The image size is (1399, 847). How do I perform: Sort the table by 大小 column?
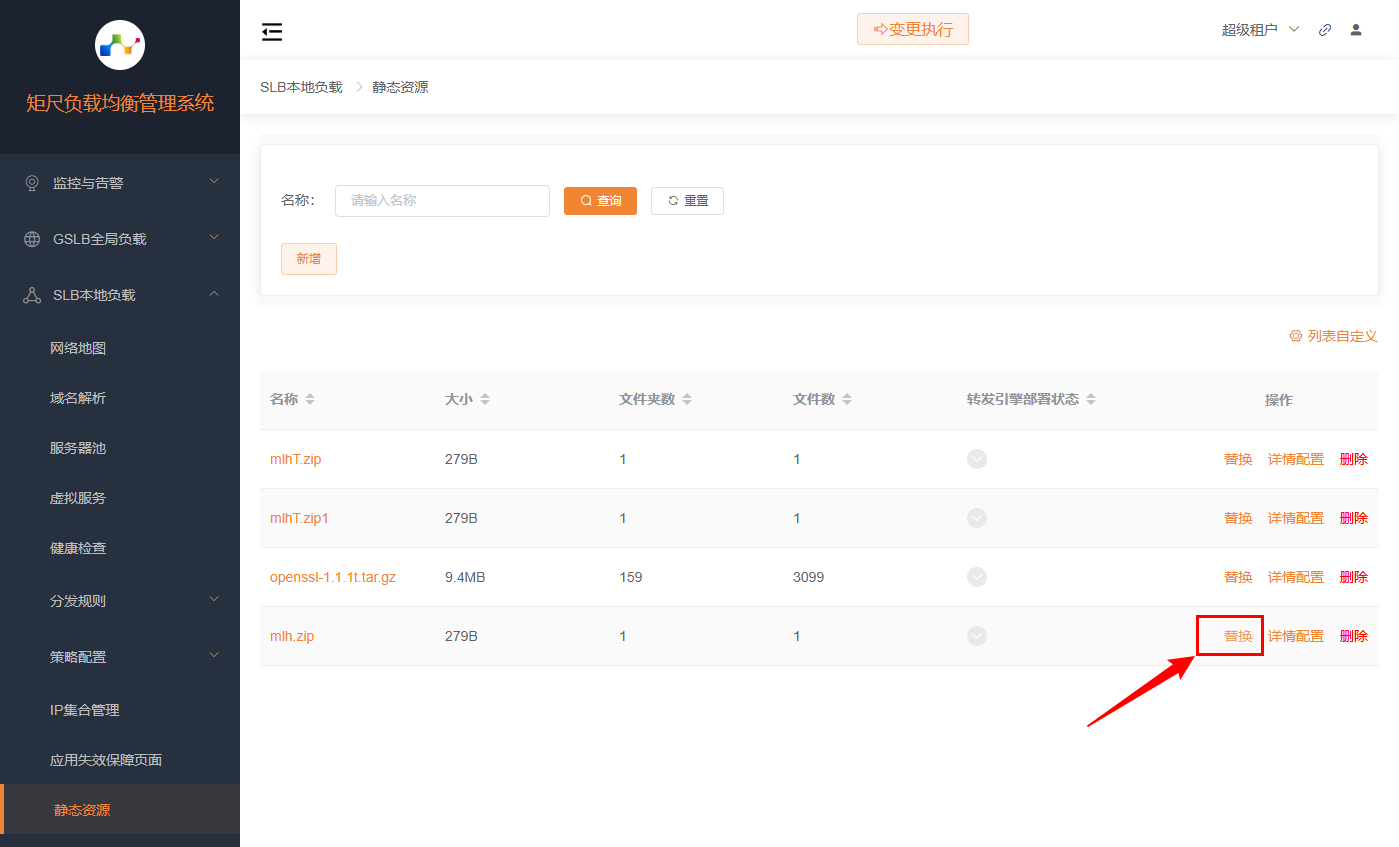485,400
